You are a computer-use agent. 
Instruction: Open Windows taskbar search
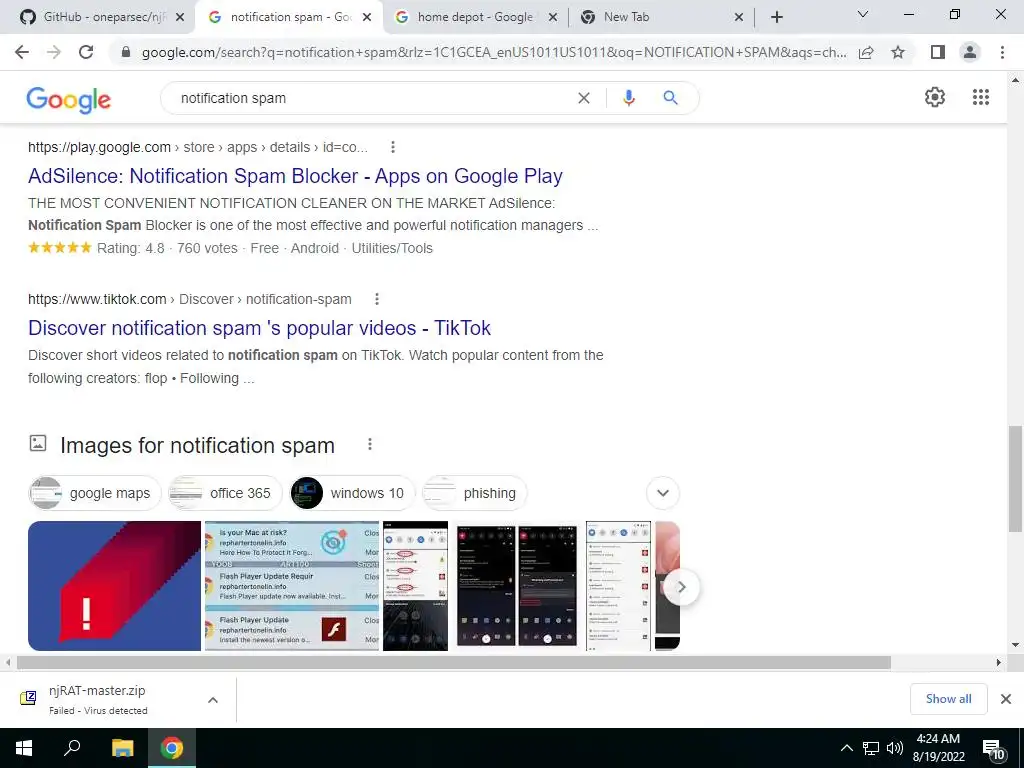pyautogui.click(x=72, y=748)
